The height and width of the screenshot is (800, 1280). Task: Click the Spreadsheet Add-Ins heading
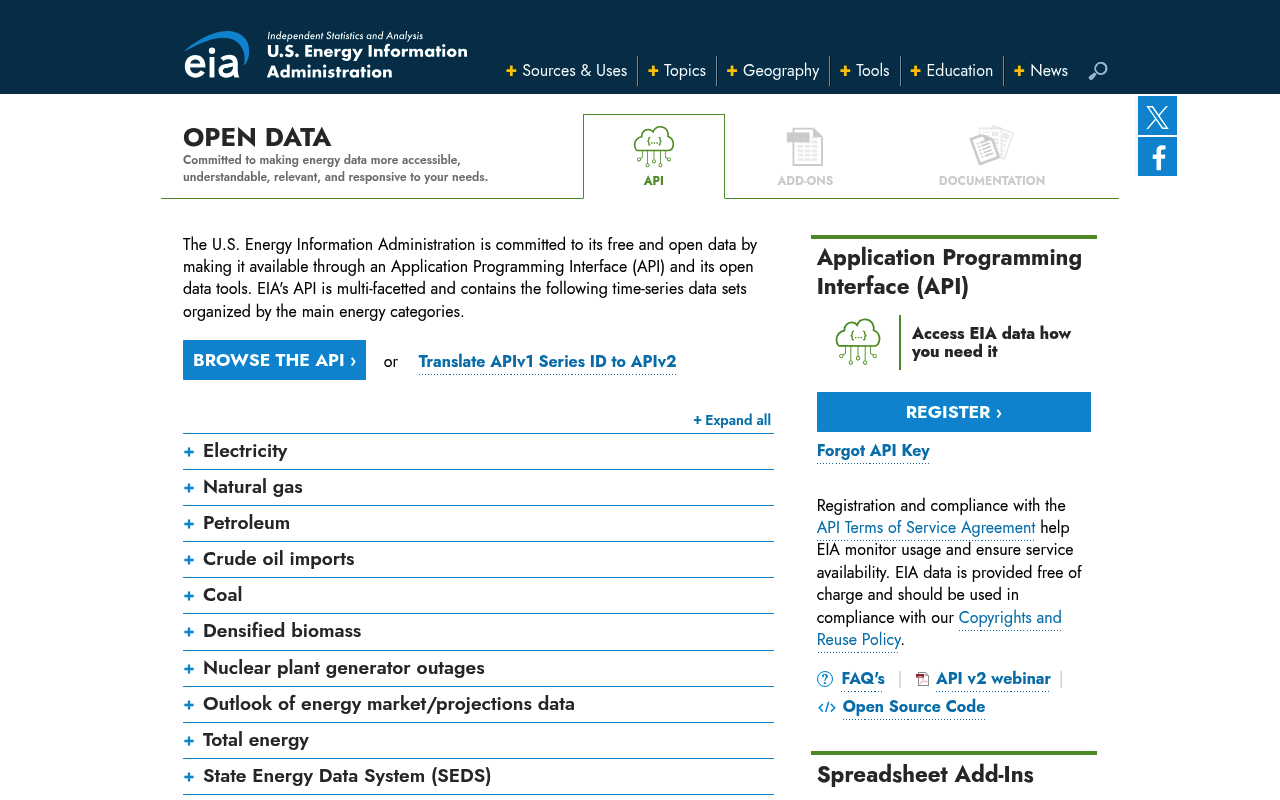coord(925,775)
